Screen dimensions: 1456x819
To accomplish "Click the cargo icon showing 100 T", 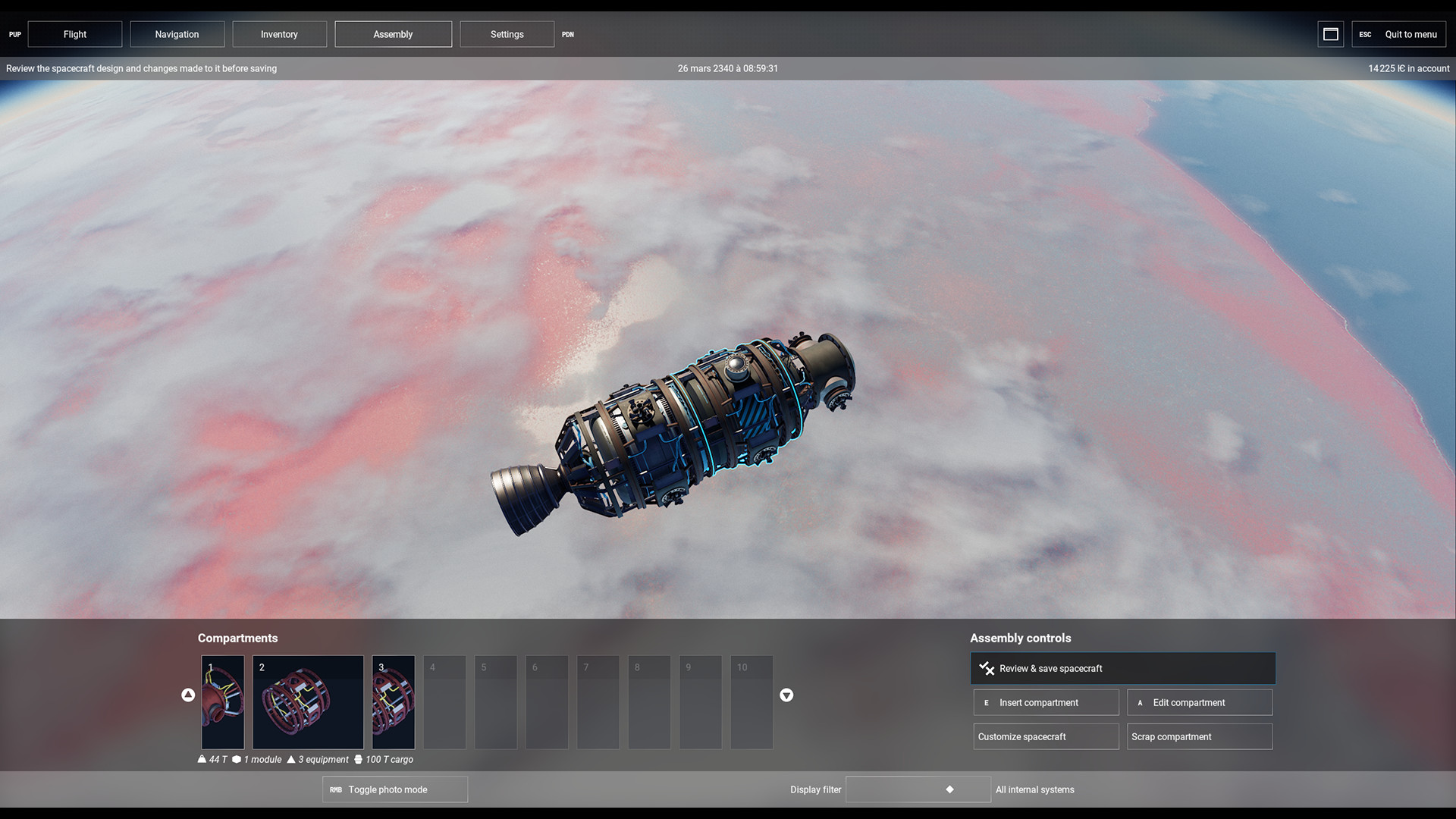I will click(358, 759).
